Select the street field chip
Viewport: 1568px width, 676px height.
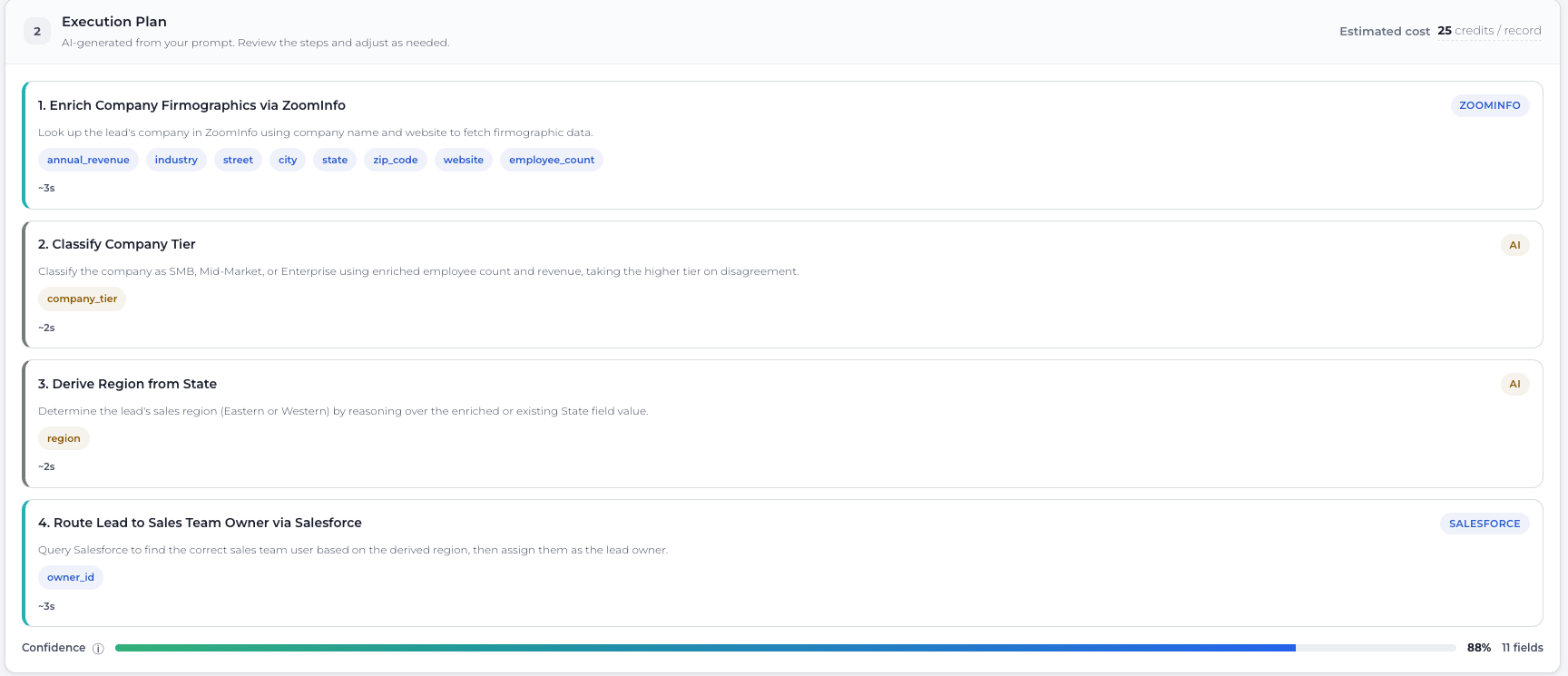tap(238, 160)
